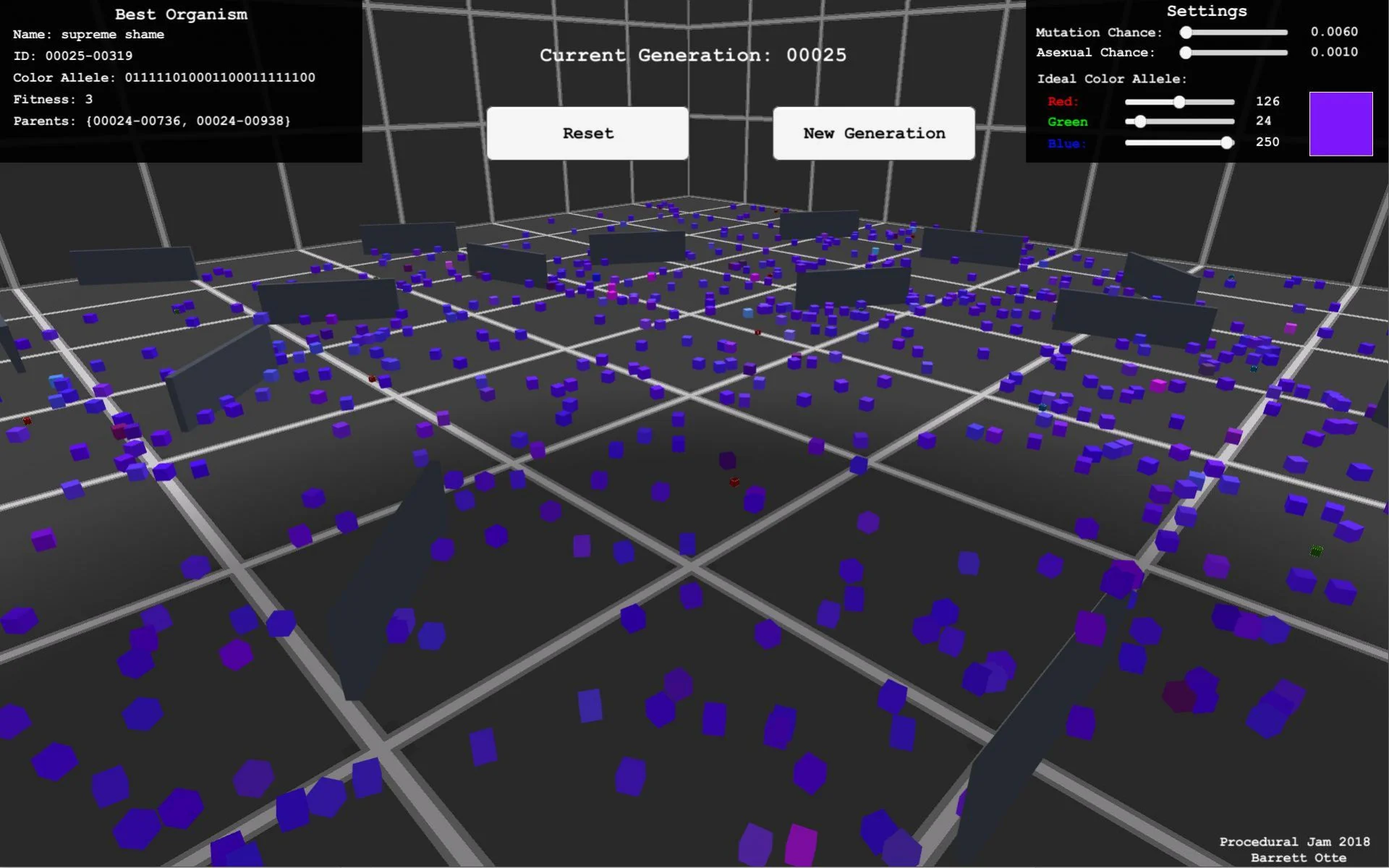This screenshot has height=868, width=1389.
Task: Click the Blue color label
Action: pyautogui.click(x=1067, y=143)
